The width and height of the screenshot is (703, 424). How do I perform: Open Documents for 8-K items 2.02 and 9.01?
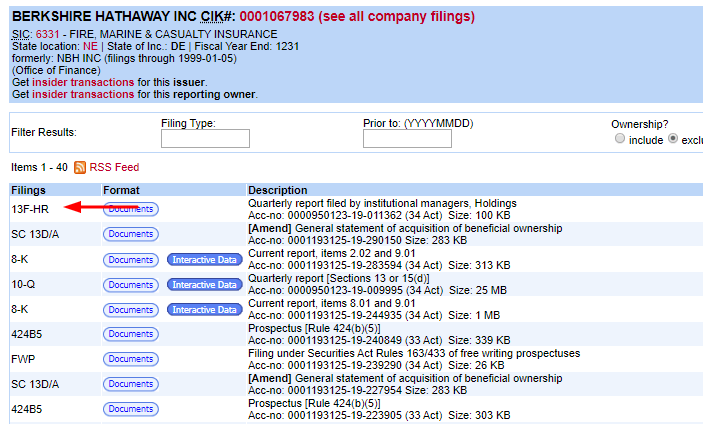tap(130, 260)
